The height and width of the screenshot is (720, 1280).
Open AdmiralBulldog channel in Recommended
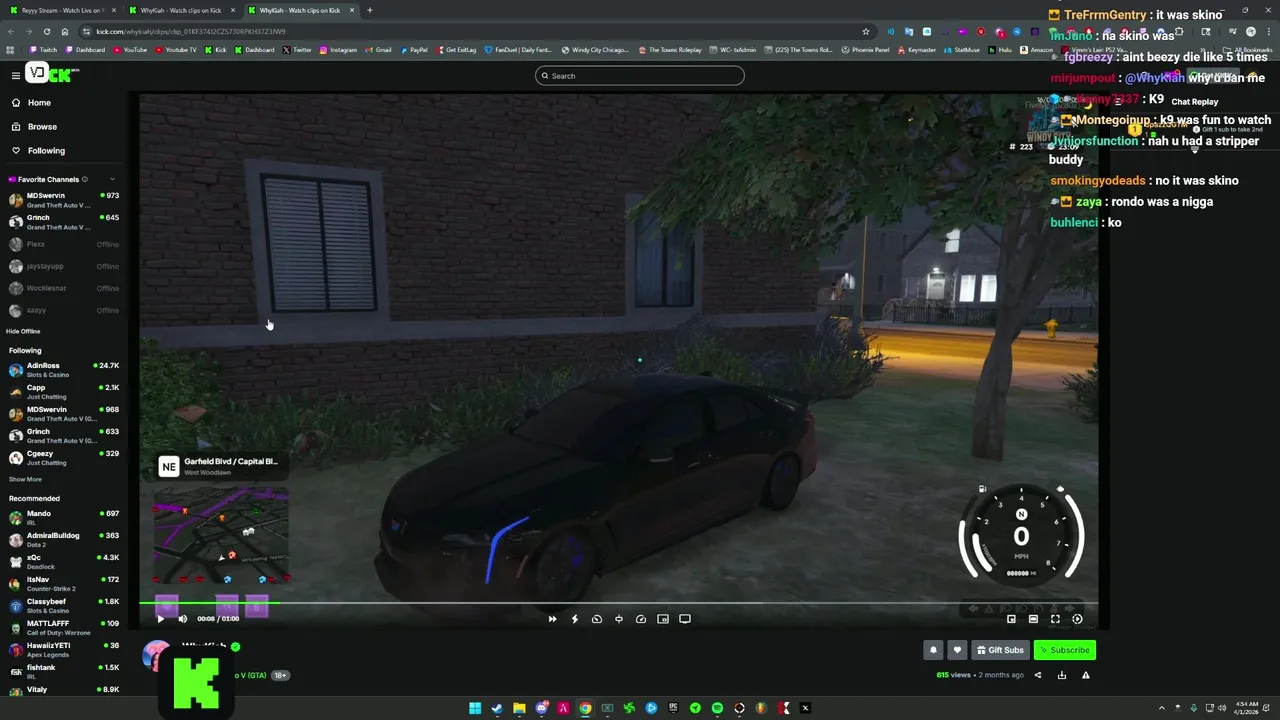point(64,540)
